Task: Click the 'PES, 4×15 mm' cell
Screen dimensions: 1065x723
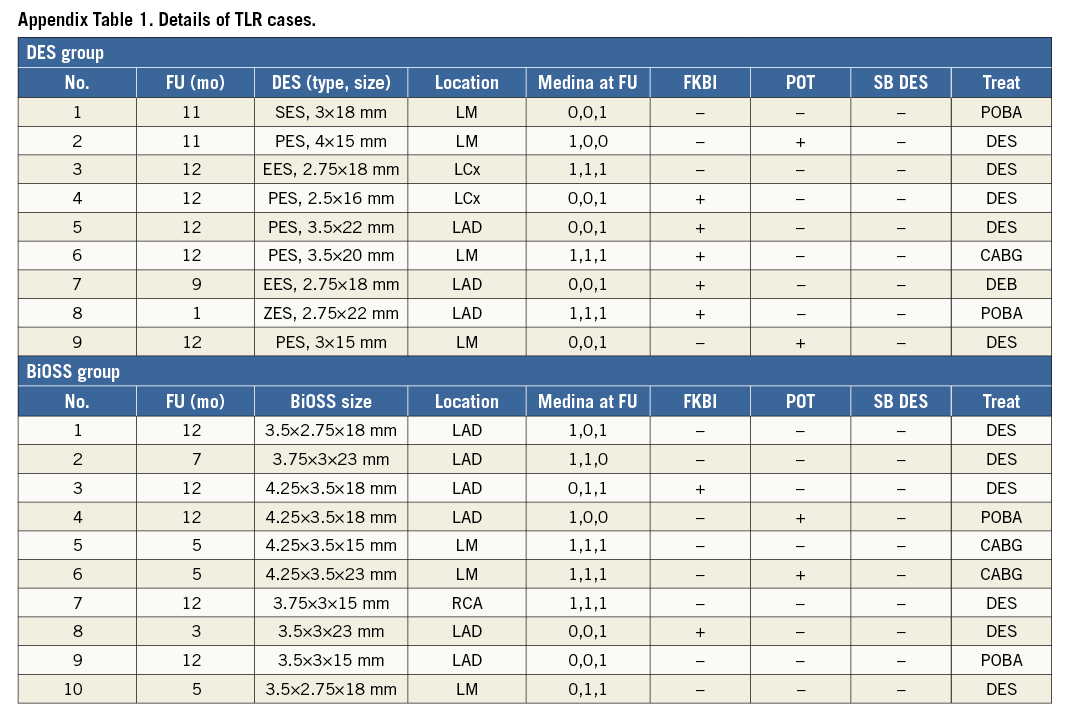Action: point(330,141)
